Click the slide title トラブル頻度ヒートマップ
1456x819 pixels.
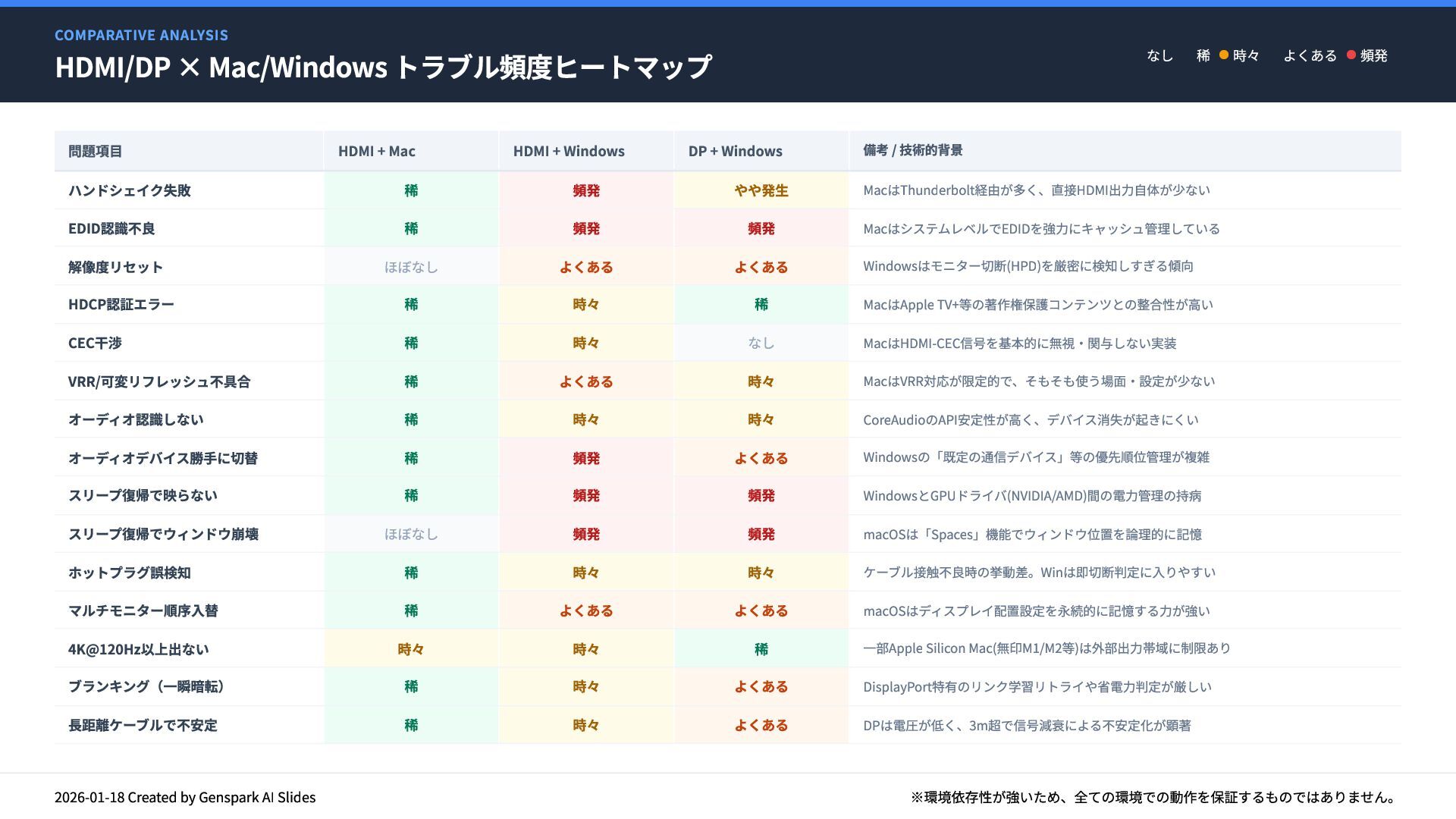pyautogui.click(x=552, y=67)
